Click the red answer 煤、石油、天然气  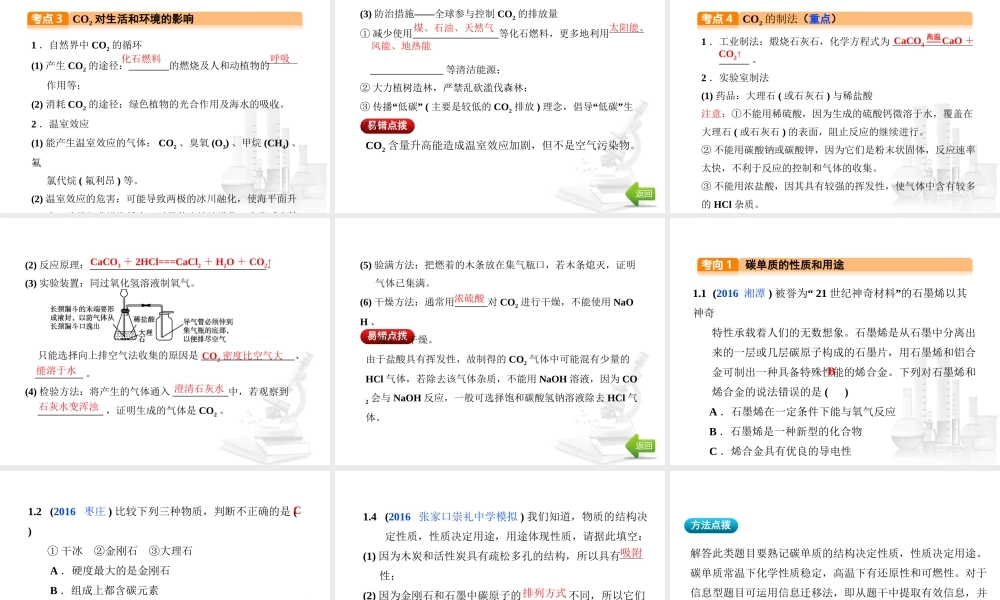tap(453, 27)
